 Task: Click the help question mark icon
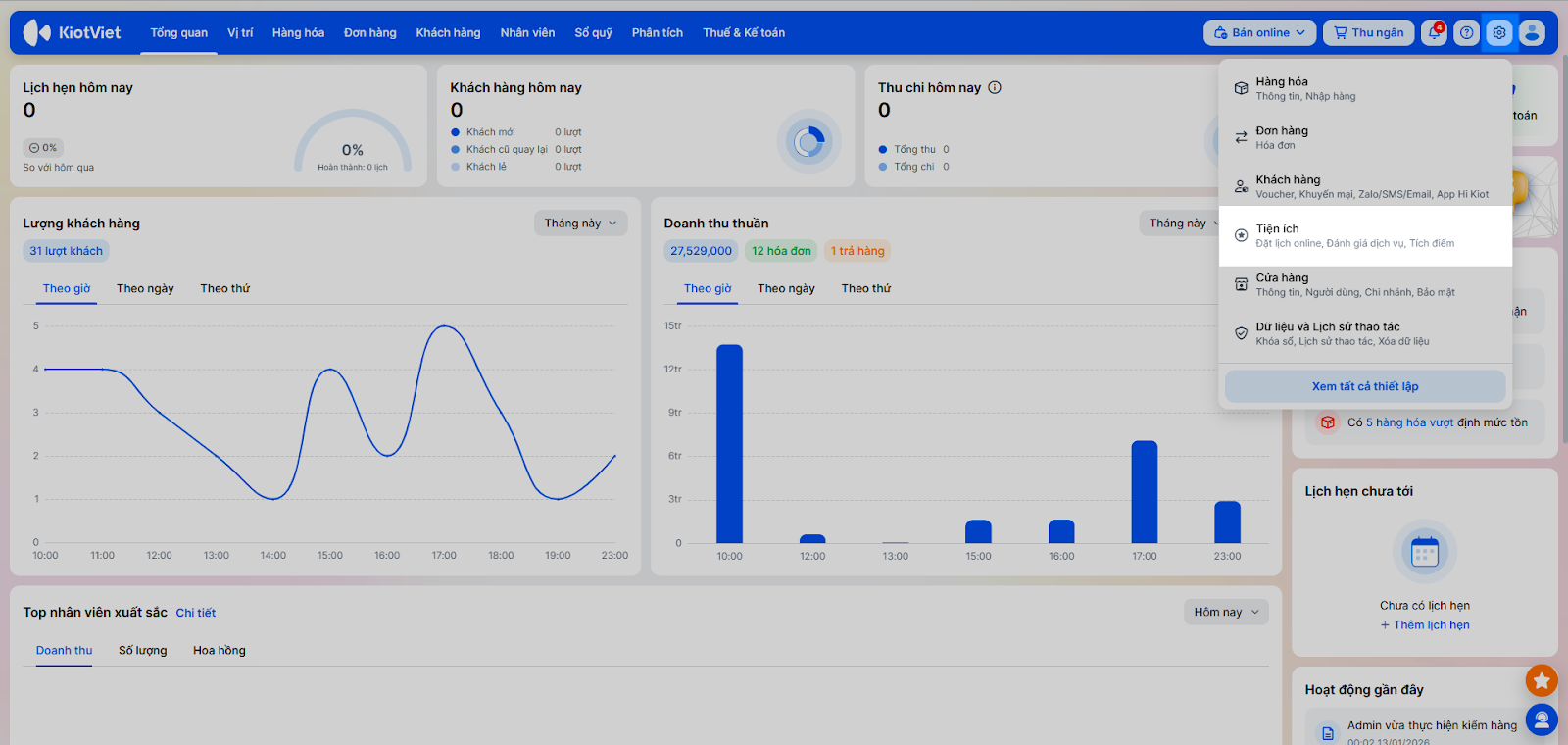[x=1466, y=32]
